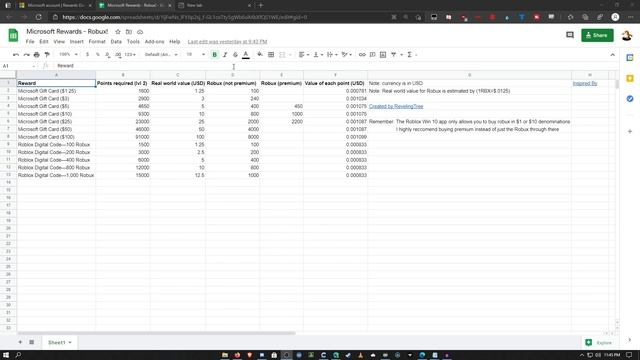Click the Add Sheet plus button
The width and height of the screenshot is (640, 360).
[x=20, y=342]
